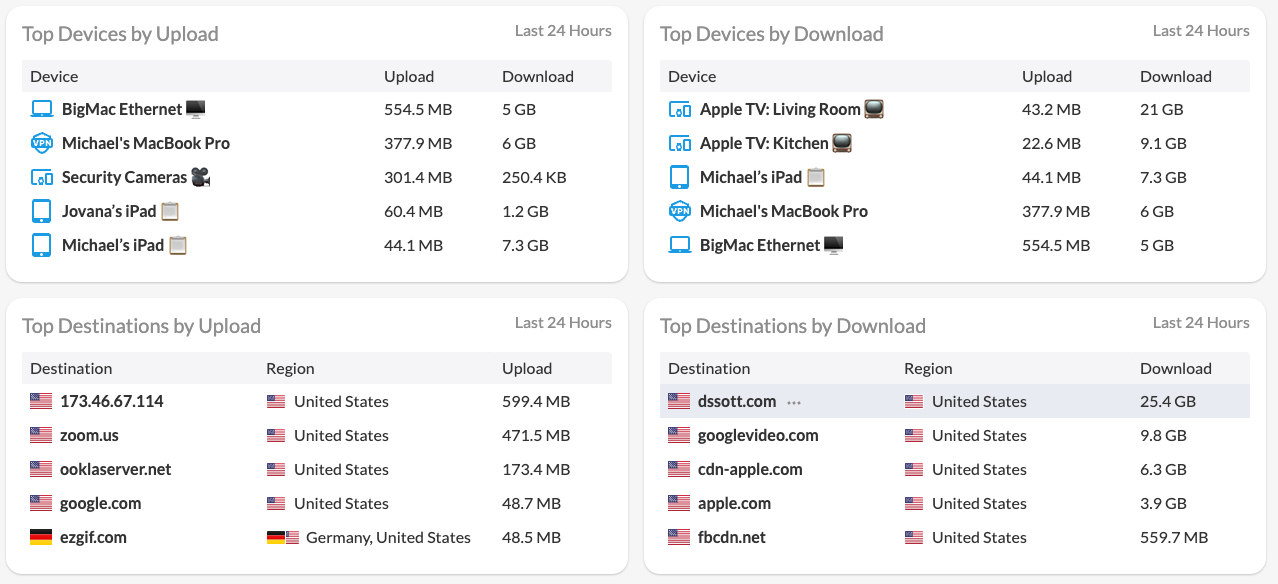Click the Apple TV: Kitchen device icon

(x=679, y=143)
